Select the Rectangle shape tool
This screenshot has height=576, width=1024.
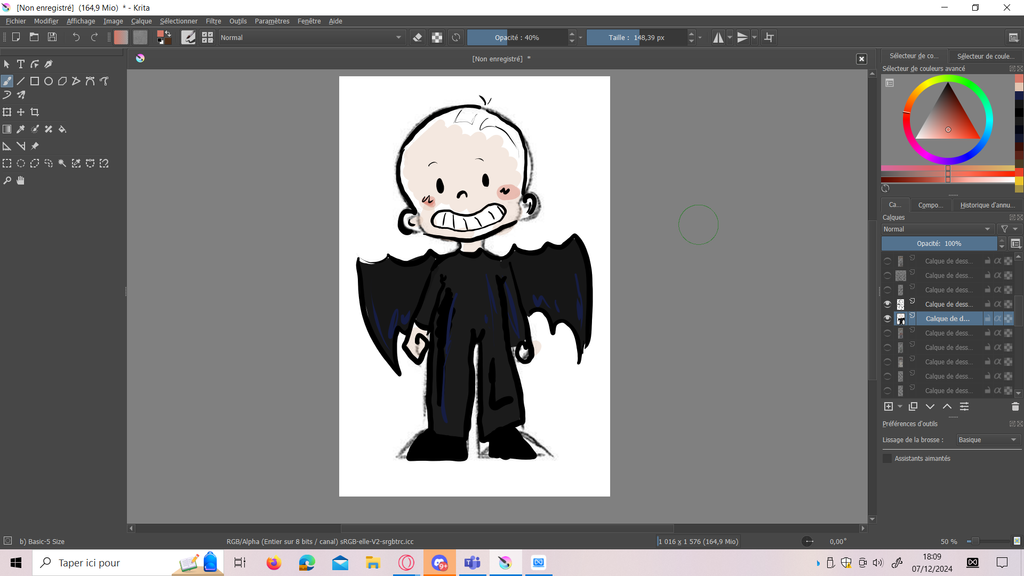34,81
